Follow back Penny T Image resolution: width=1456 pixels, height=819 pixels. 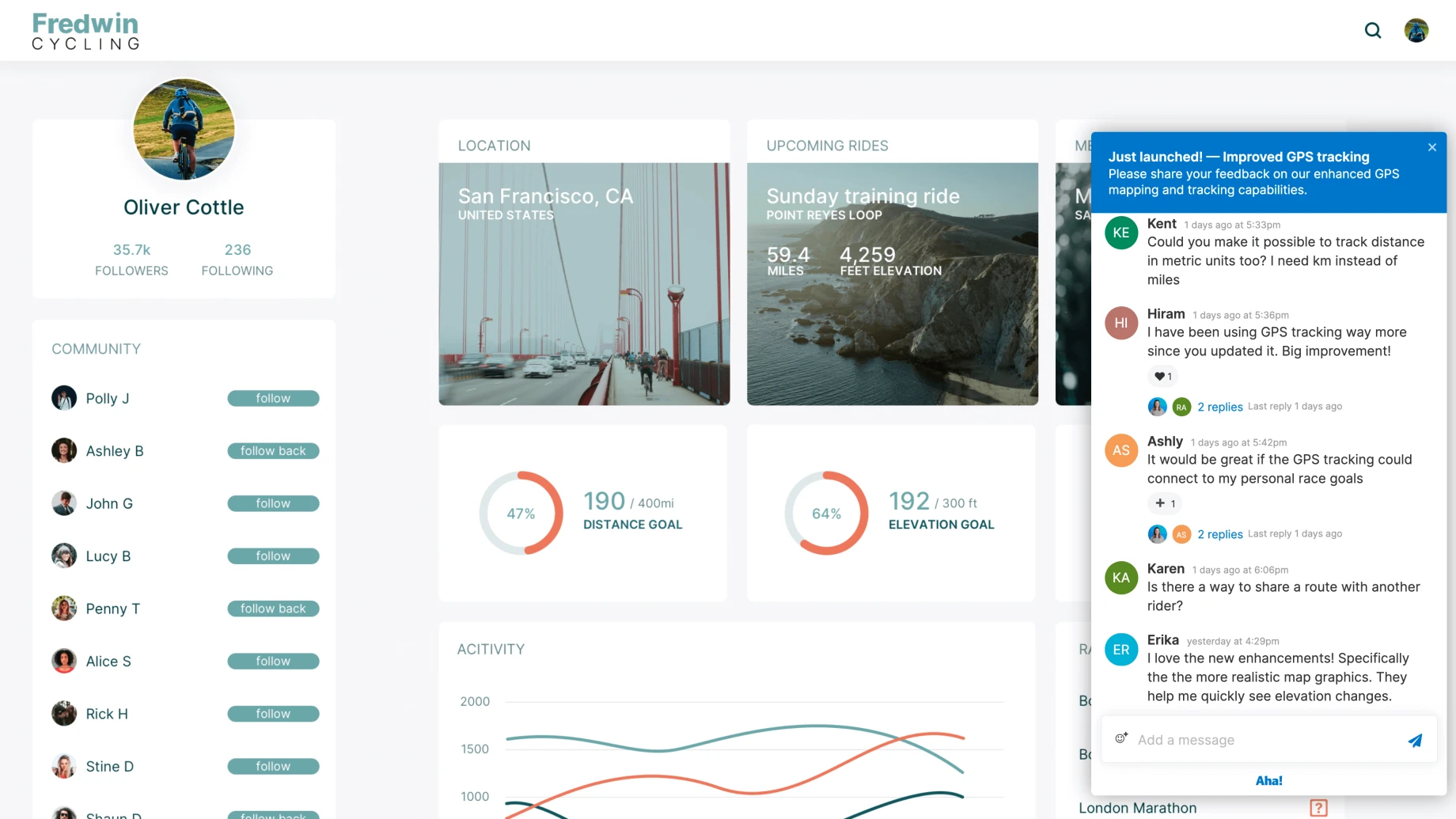tap(273, 609)
